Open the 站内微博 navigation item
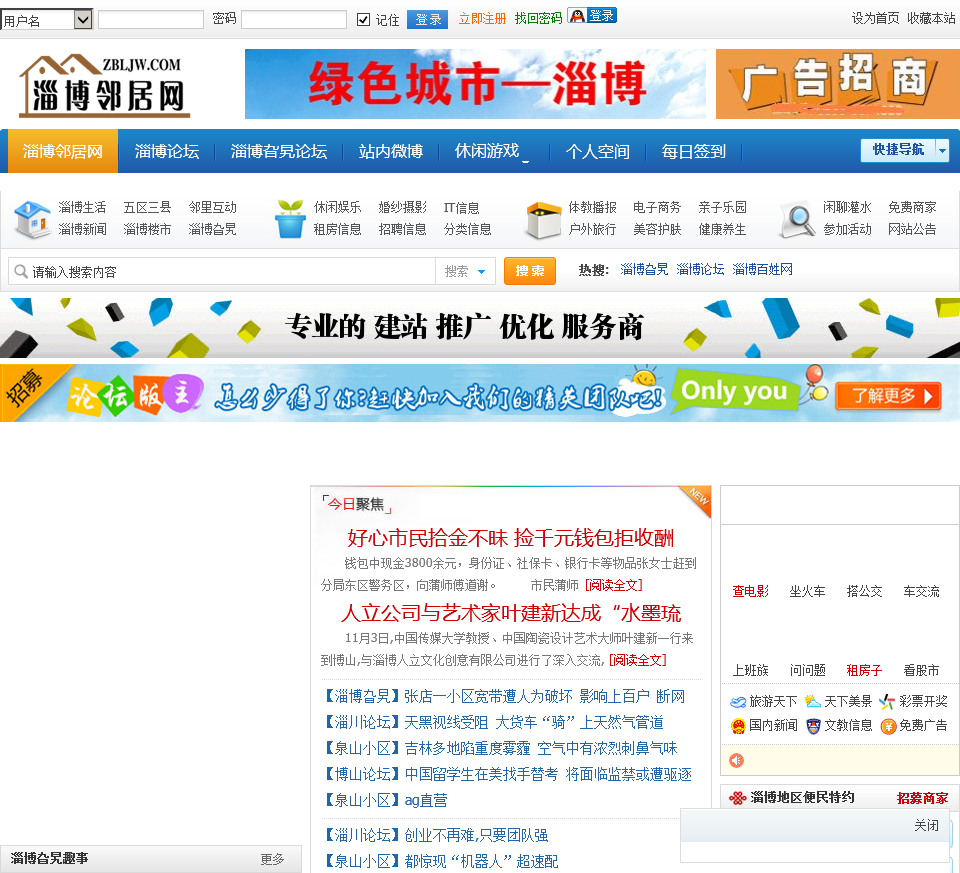The width and height of the screenshot is (960, 873). 391,151
